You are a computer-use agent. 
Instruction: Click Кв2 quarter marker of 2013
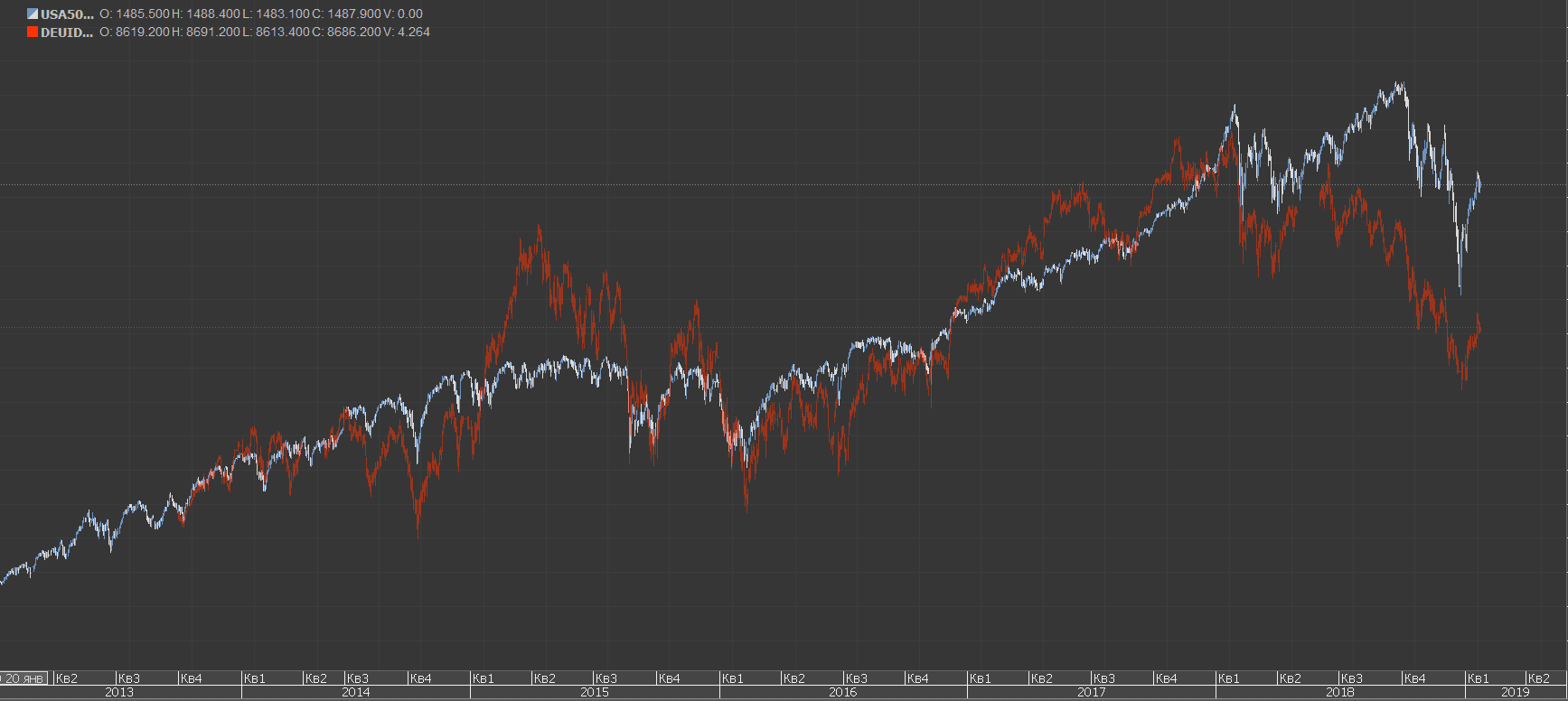(x=67, y=678)
